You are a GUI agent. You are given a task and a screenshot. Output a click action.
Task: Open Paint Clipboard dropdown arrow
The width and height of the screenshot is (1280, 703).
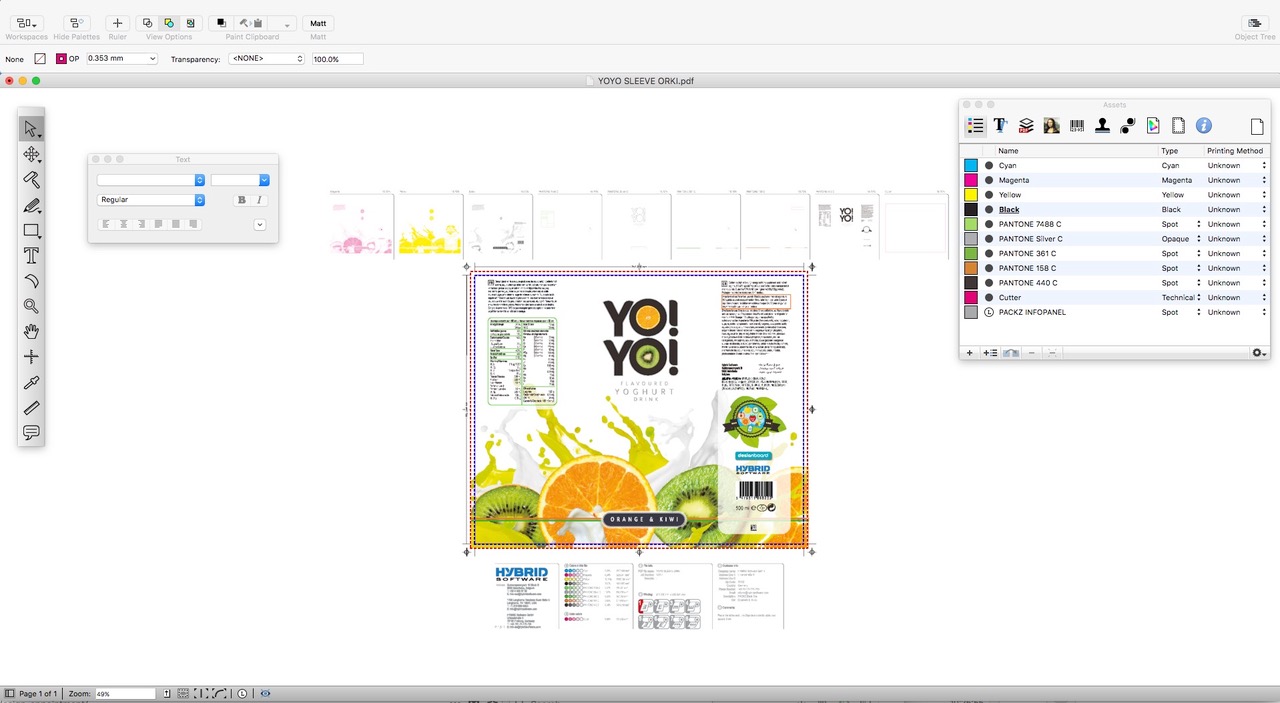pyautogui.click(x=286, y=23)
